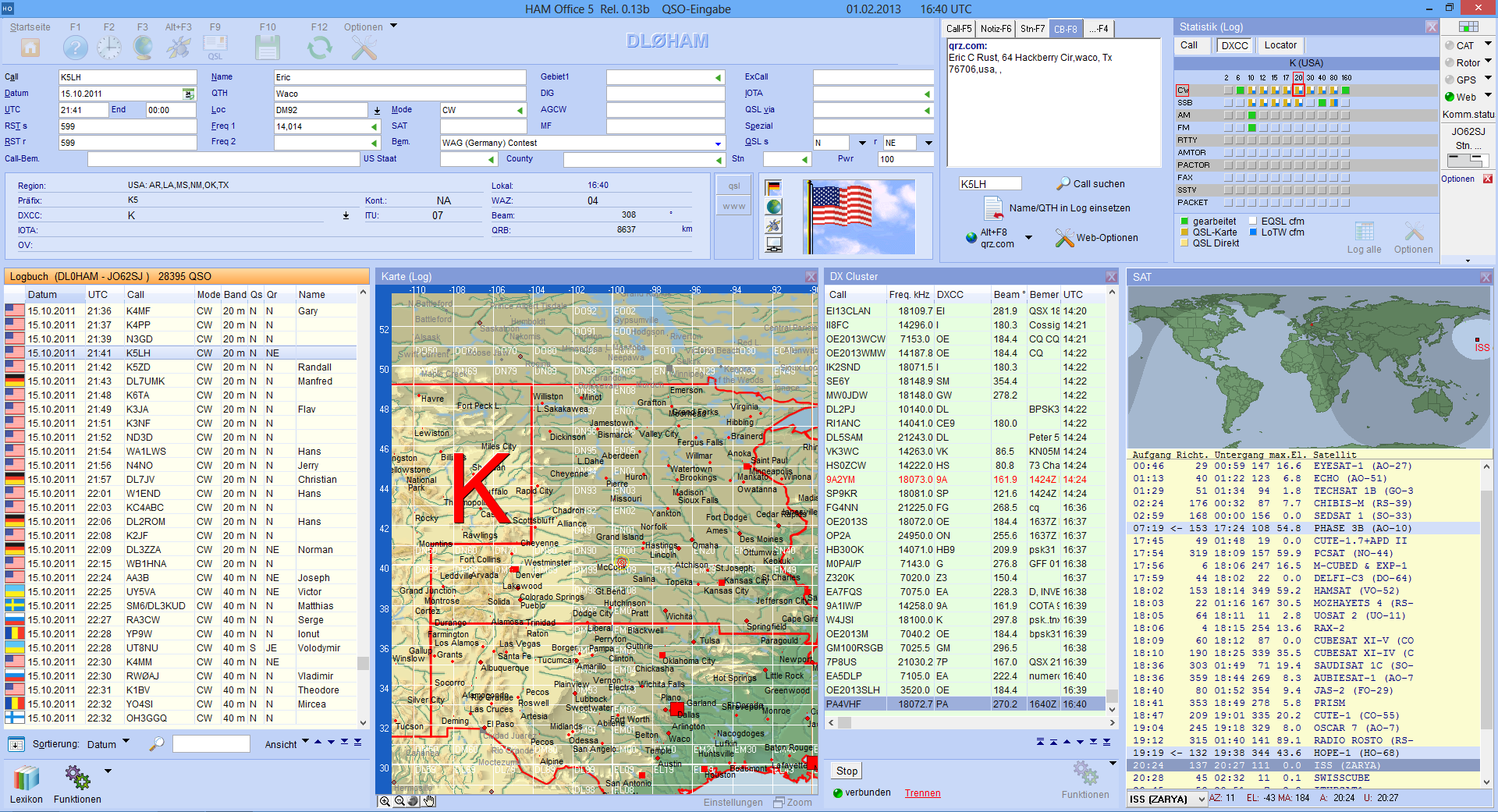The width and height of the screenshot is (1498, 812).
Task: Open Web-Optionen tools icon
Action: (x=1065, y=238)
